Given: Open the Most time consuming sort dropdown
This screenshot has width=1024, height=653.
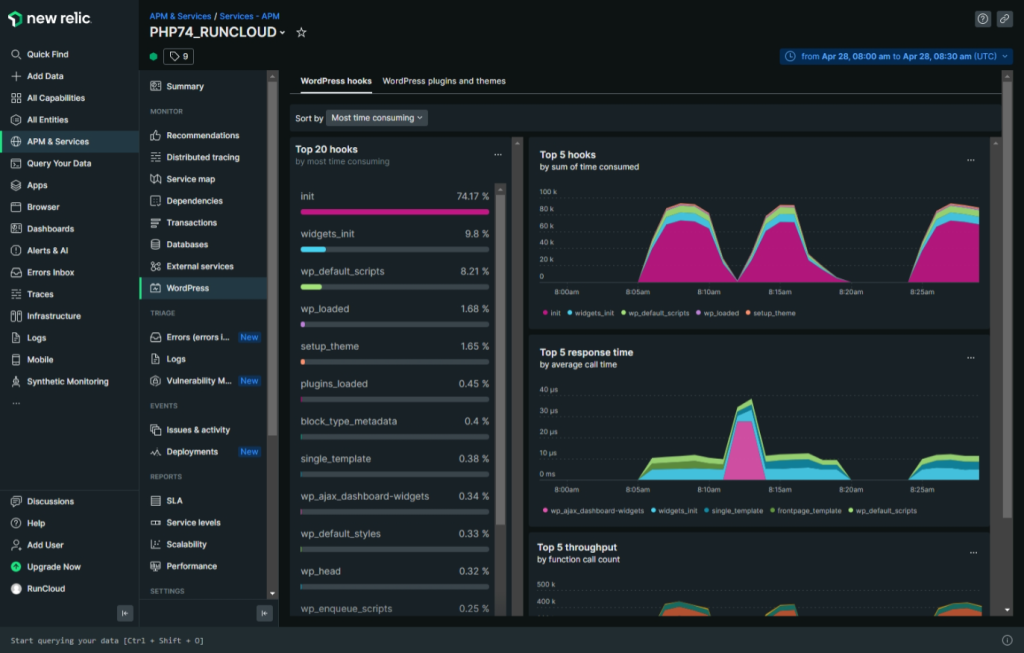Looking at the screenshot, I should point(377,118).
